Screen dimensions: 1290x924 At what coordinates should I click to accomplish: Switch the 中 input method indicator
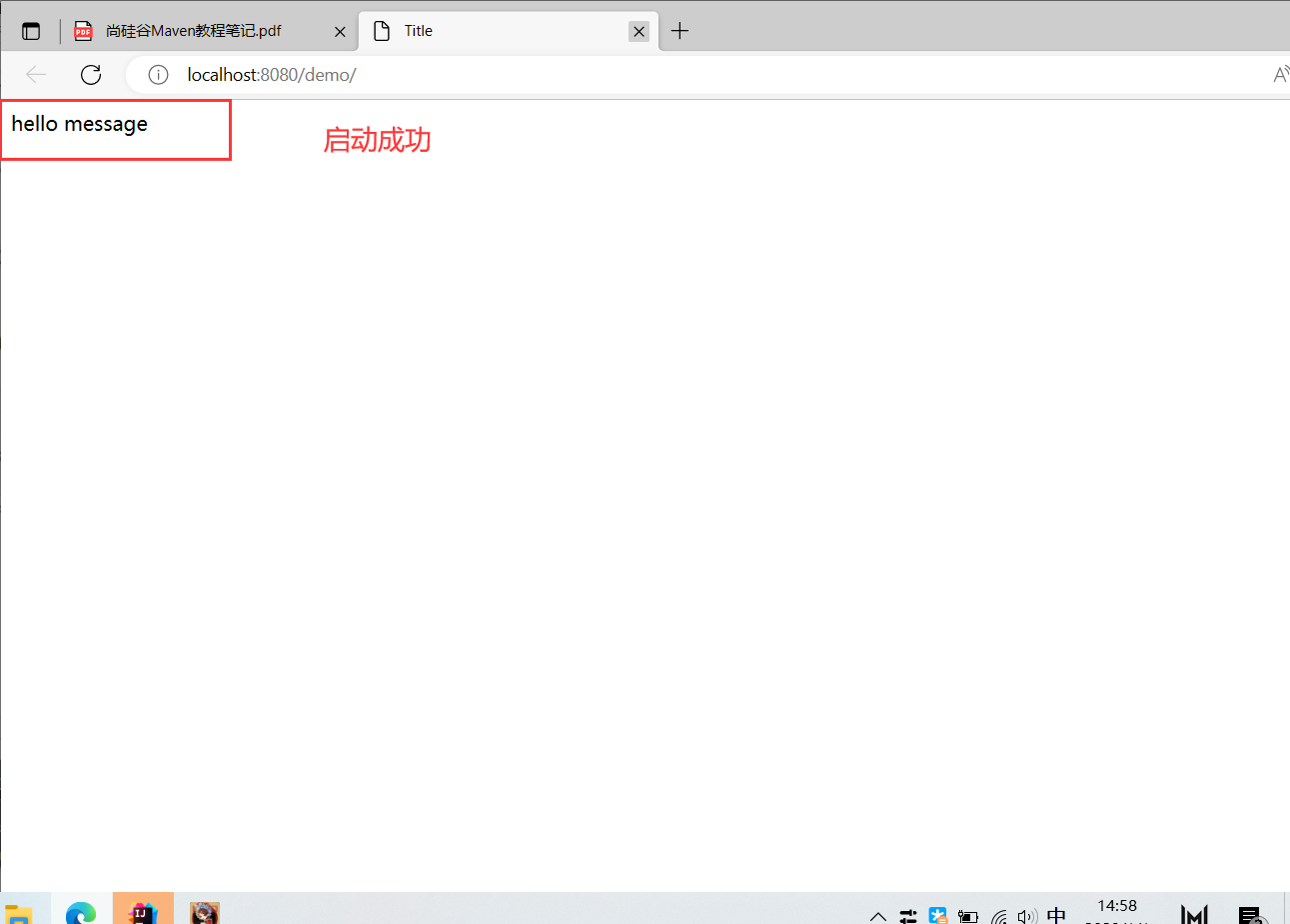(1057, 915)
